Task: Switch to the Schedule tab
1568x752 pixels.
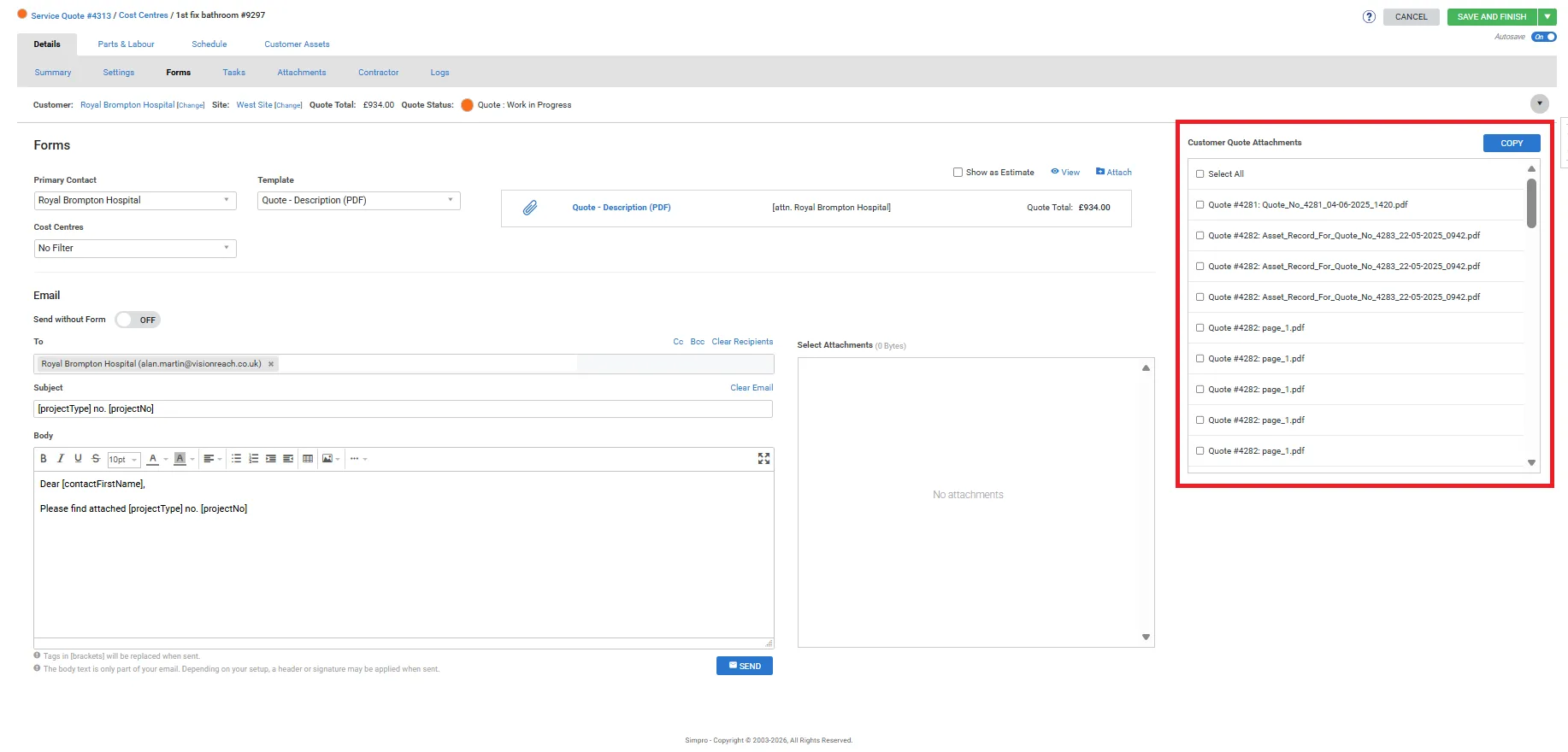Action: [x=209, y=44]
